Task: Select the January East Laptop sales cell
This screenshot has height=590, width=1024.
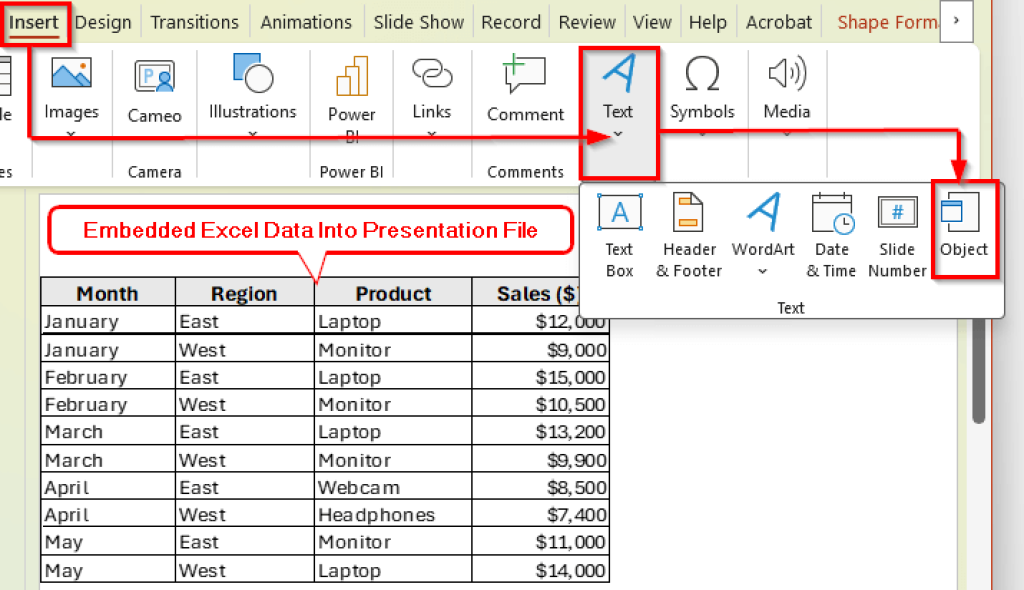Action: pos(540,321)
